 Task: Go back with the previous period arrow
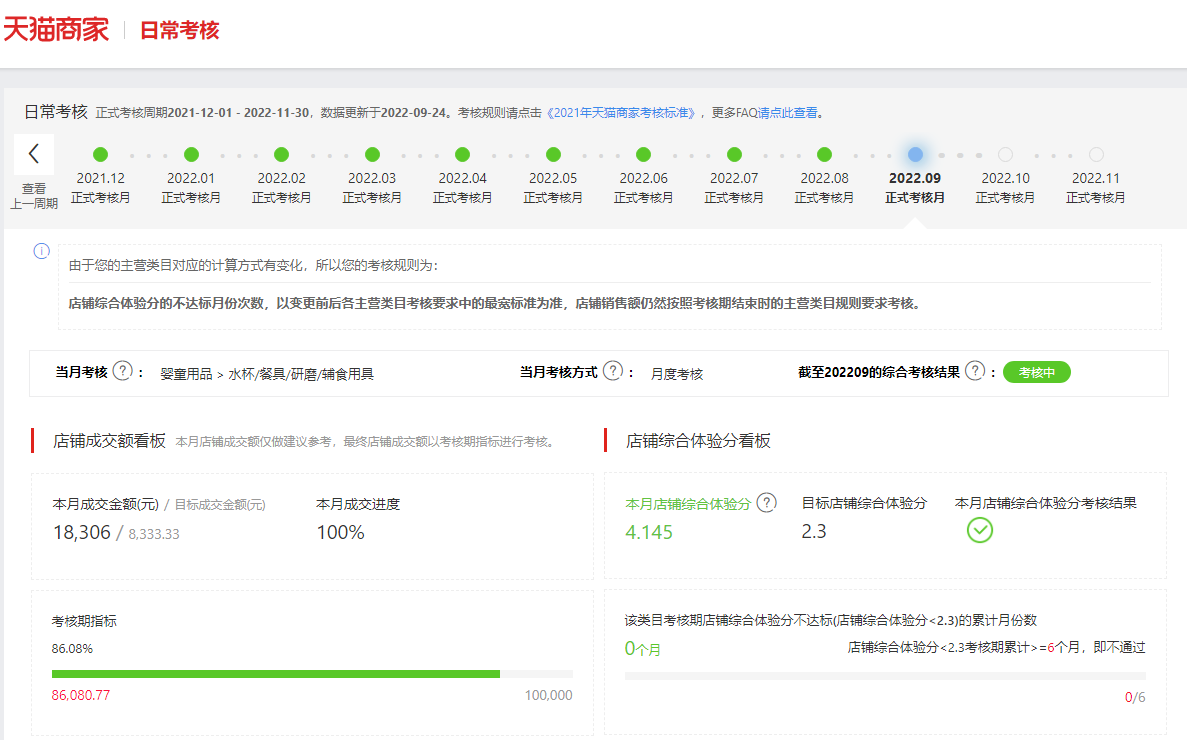(34, 154)
